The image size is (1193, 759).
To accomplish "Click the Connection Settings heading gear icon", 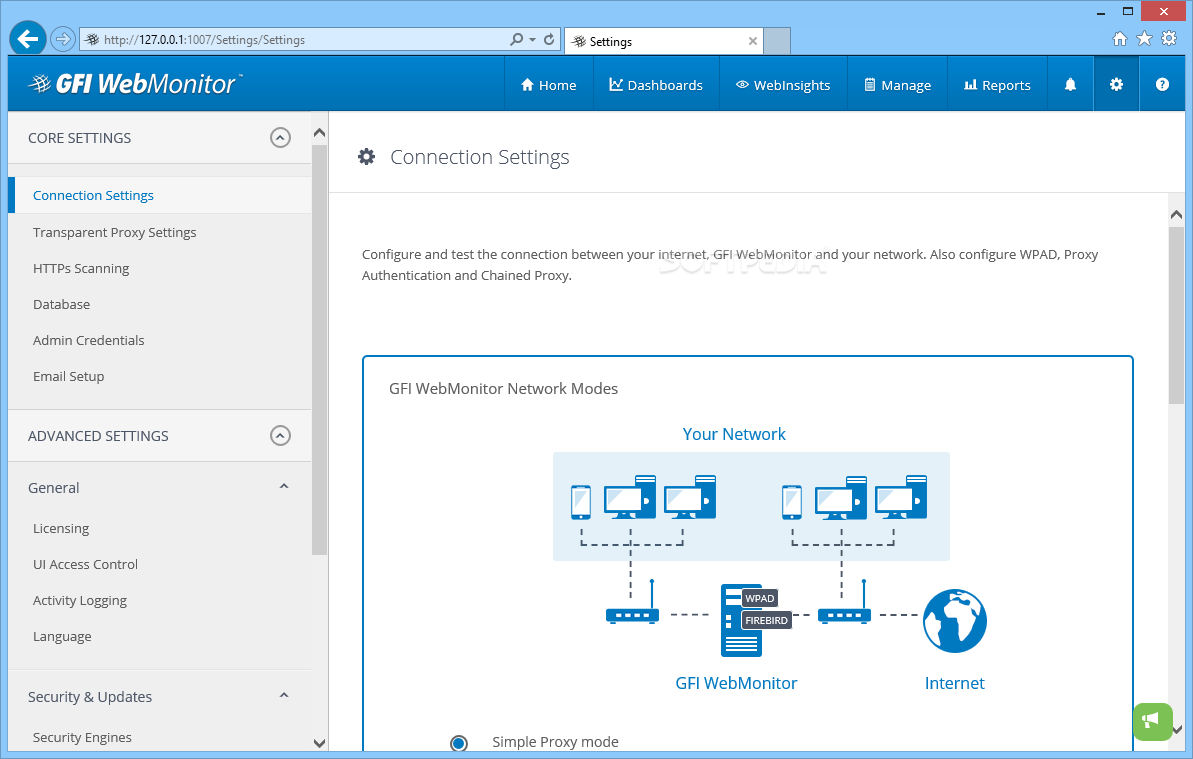I will point(367,157).
